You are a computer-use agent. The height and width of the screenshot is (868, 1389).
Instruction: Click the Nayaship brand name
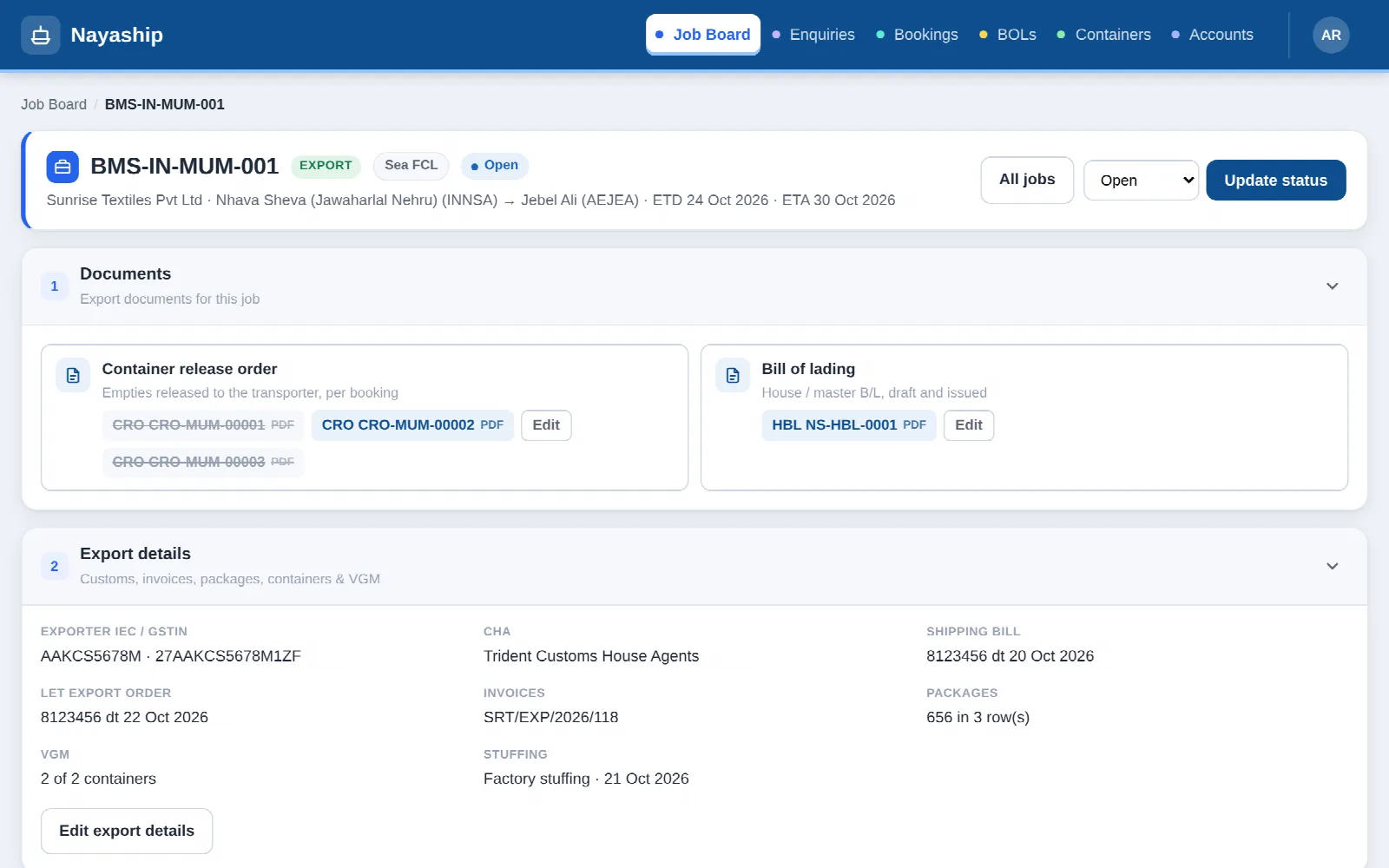[x=116, y=35]
